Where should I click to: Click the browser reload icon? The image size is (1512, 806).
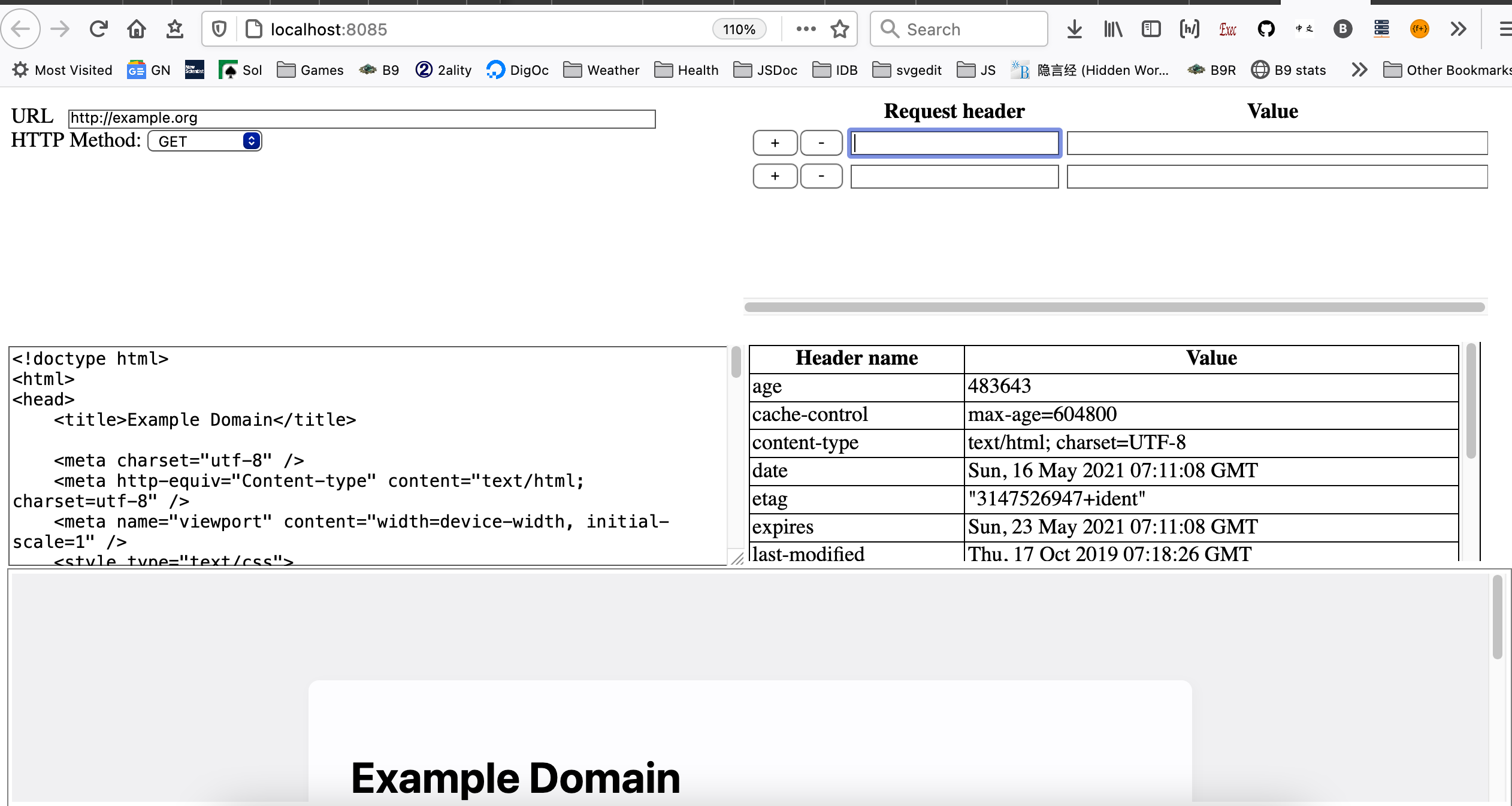[98, 29]
